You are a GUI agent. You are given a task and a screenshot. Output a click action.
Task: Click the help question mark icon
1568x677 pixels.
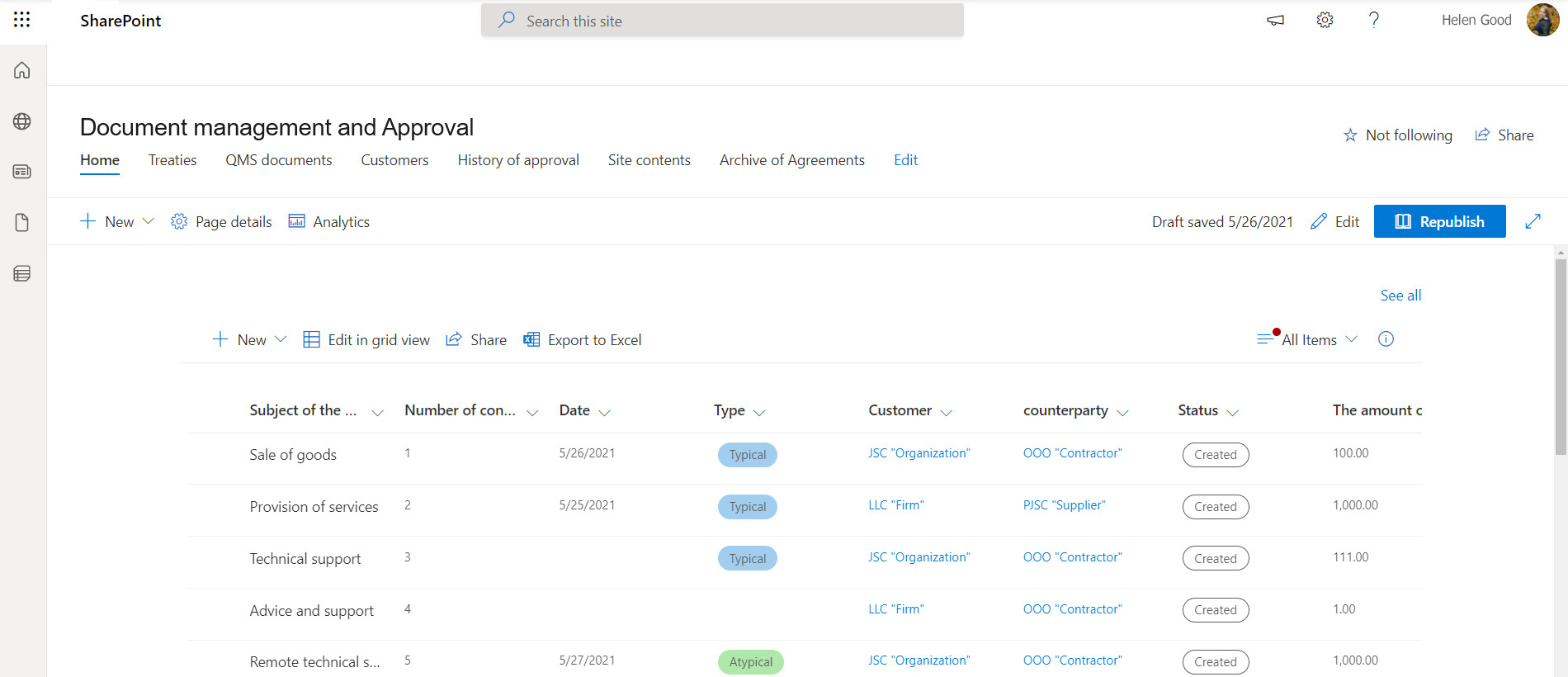point(1373,21)
